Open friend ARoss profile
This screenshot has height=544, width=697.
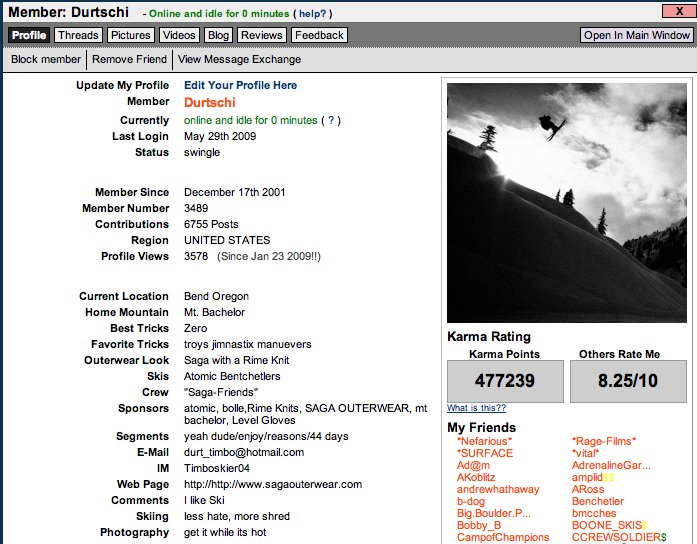pyautogui.click(x=588, y=489)
